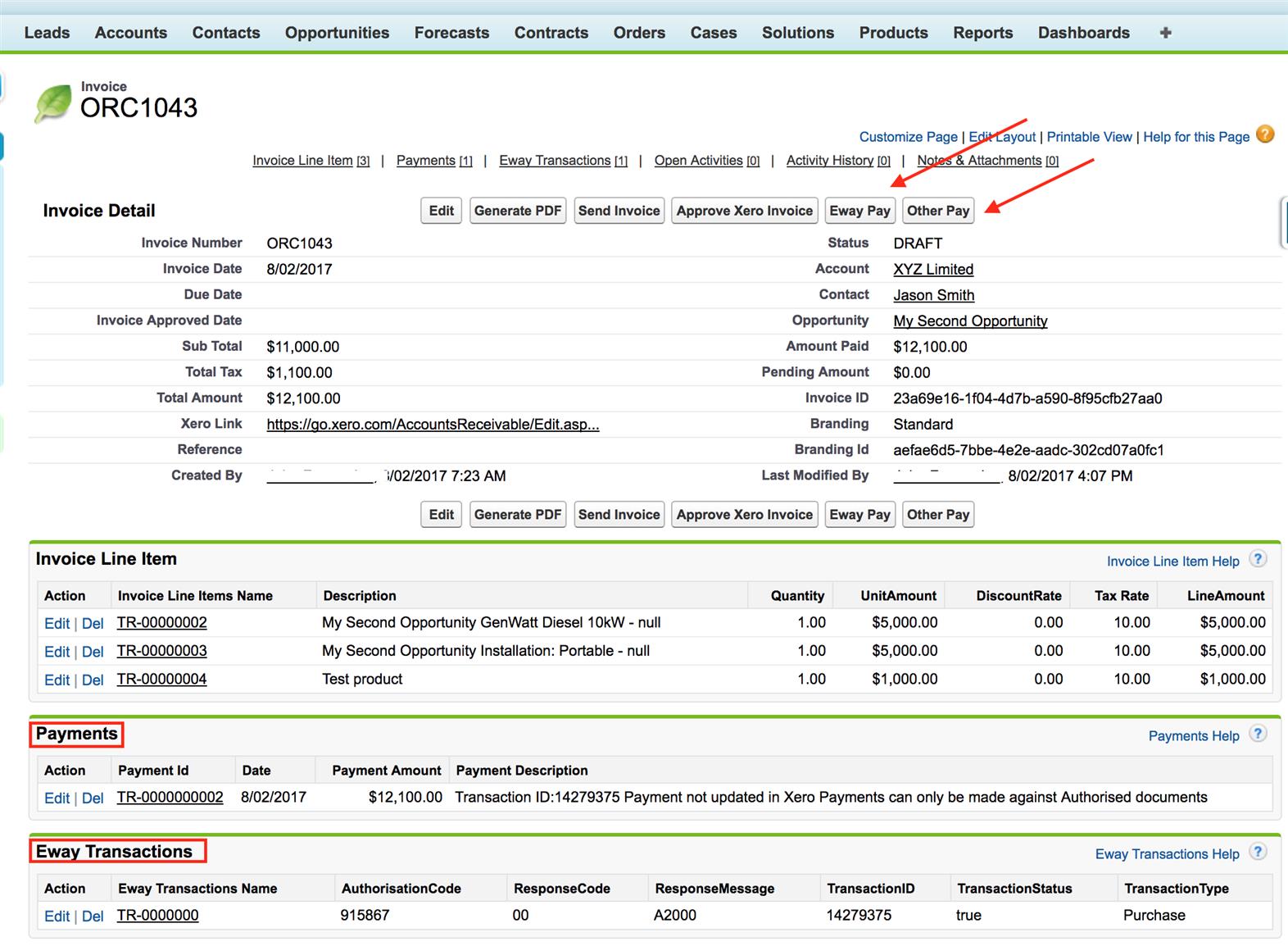Open the go.xero.com Xero Link URL
Screen dimensions: 1288x946
coord(433,425)
